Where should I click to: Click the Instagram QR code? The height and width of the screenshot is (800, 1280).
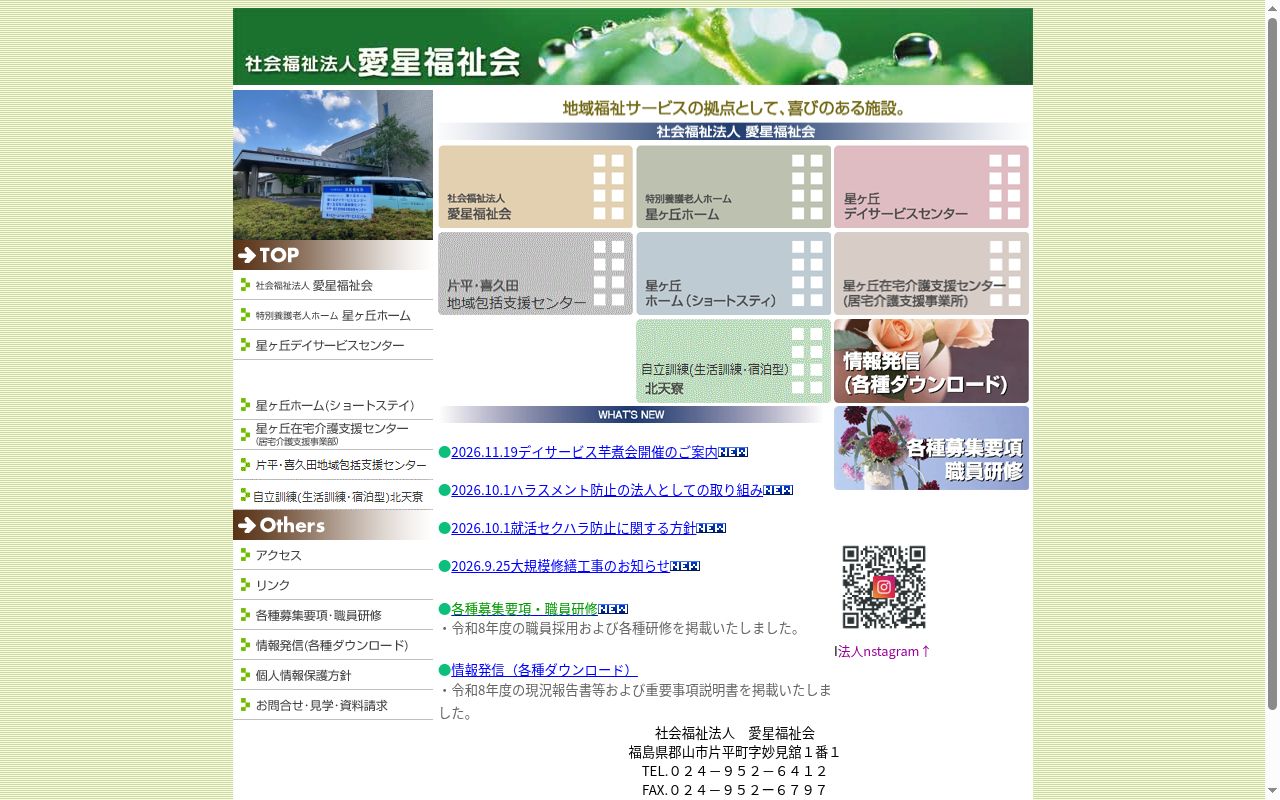[x=884, y=587]
